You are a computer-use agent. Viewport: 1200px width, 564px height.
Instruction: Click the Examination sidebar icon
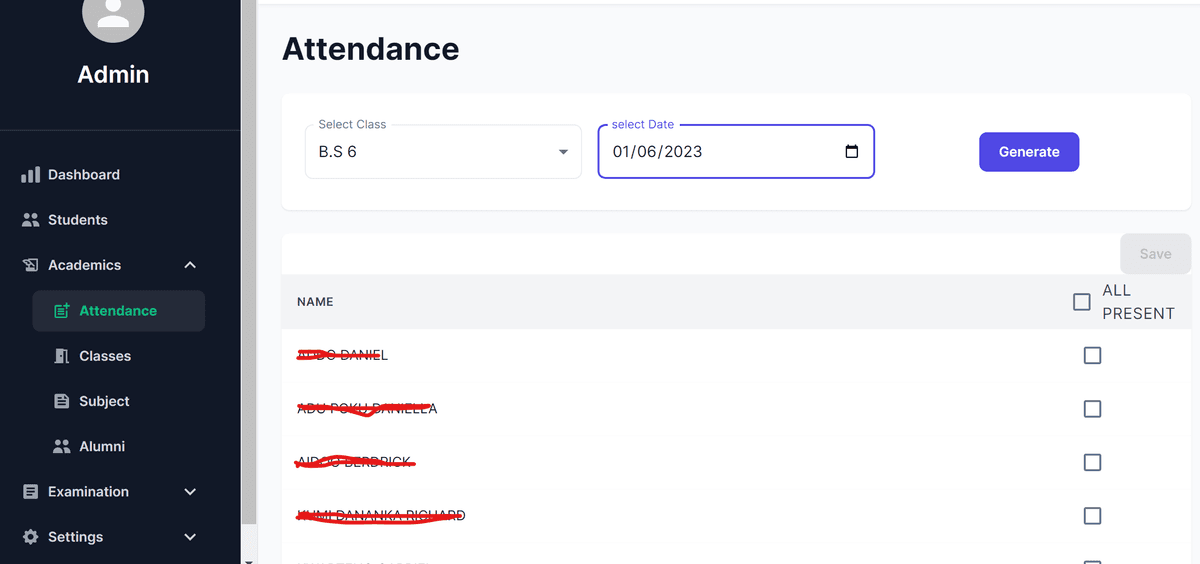pos(30,492)
